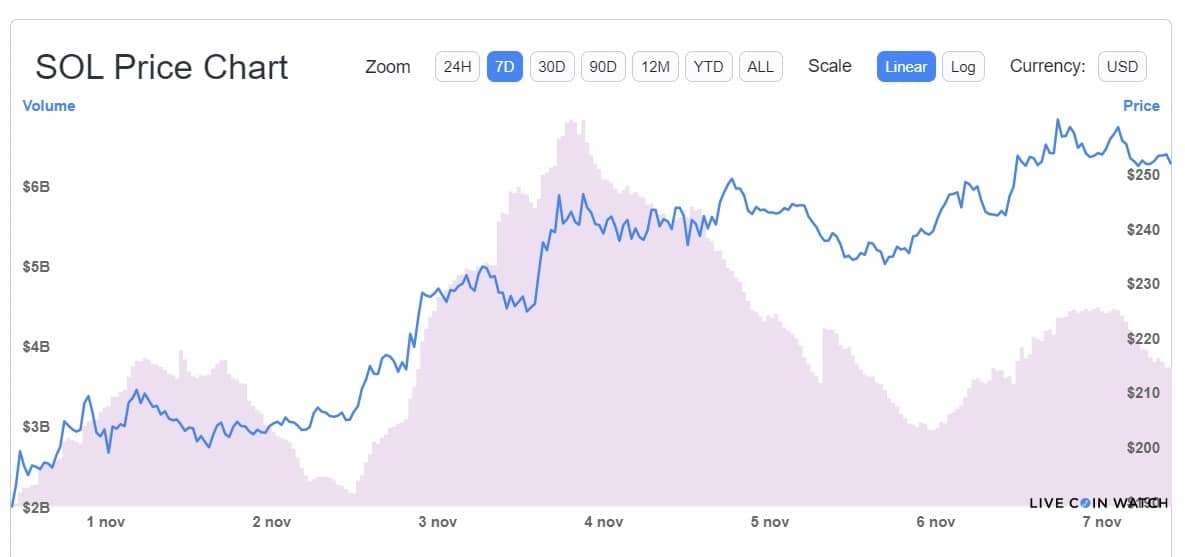Click the 4 nov date marker
Viewport: 1185px width, 557px height.
[604, 522]
